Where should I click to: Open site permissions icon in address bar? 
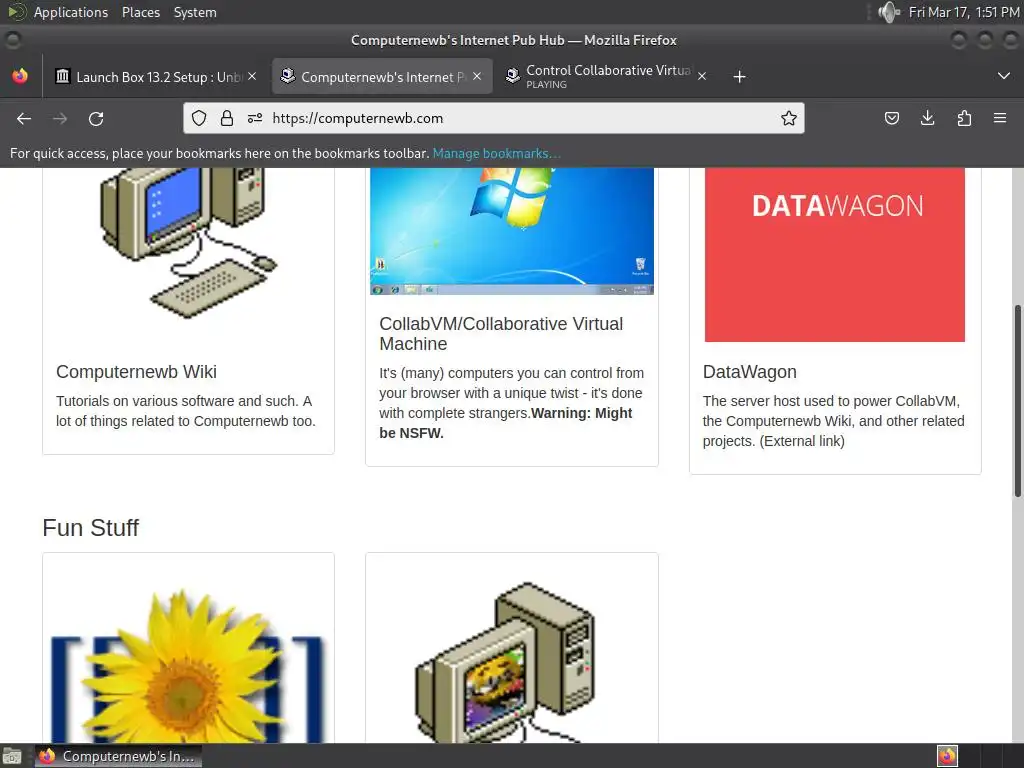click(x=255, y=118)
